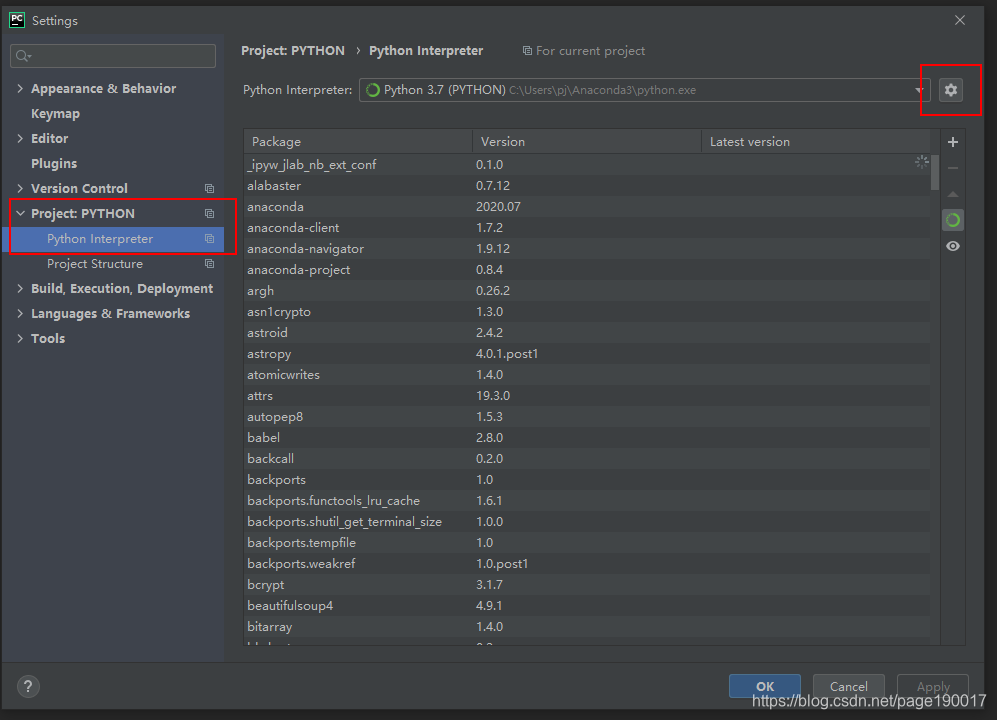Select the beautifulsoup4 package row
997x720 pixels.
586,606
